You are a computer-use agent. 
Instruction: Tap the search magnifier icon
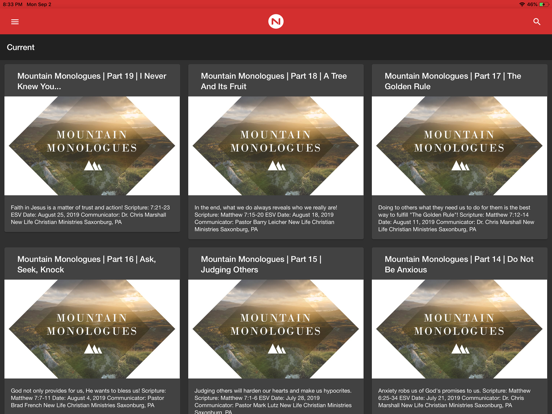(x=537, y=22)
